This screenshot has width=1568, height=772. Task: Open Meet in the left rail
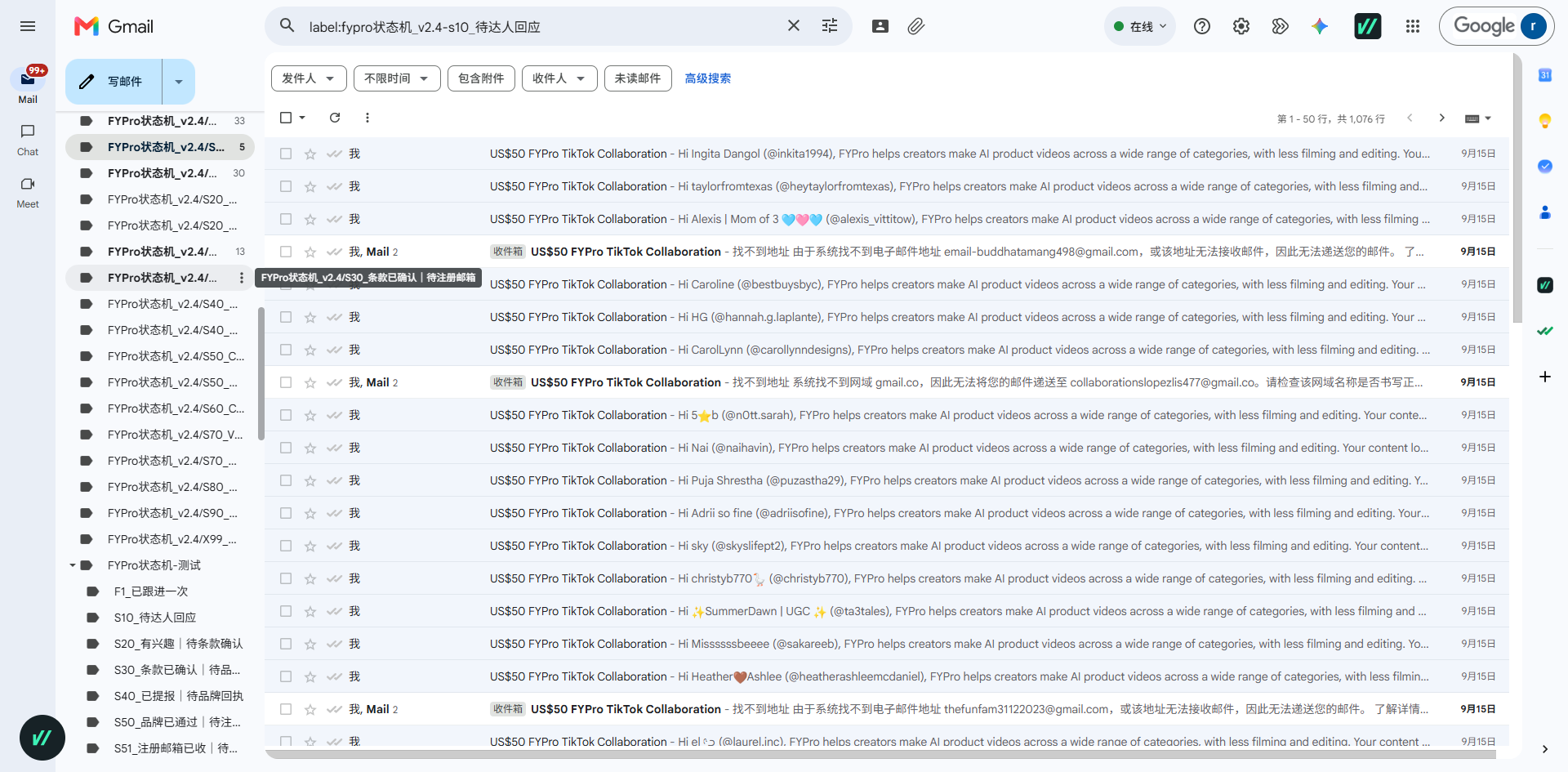click(x=28, y=193)
